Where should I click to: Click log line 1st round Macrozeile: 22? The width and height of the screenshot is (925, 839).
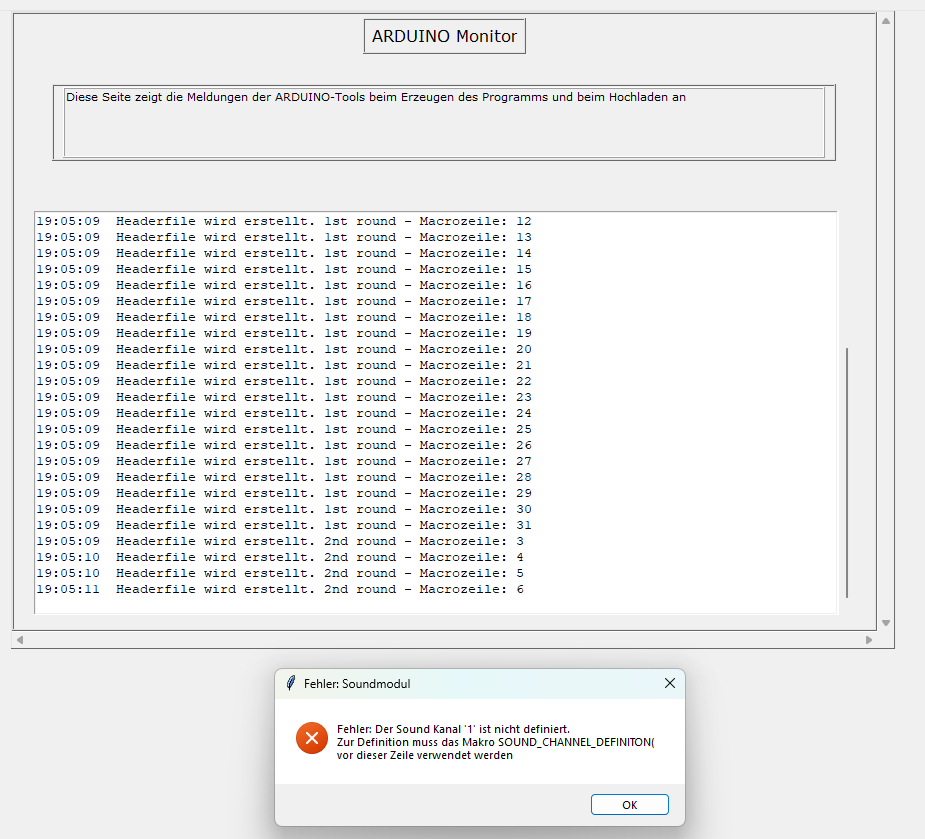tap(284, 381)
